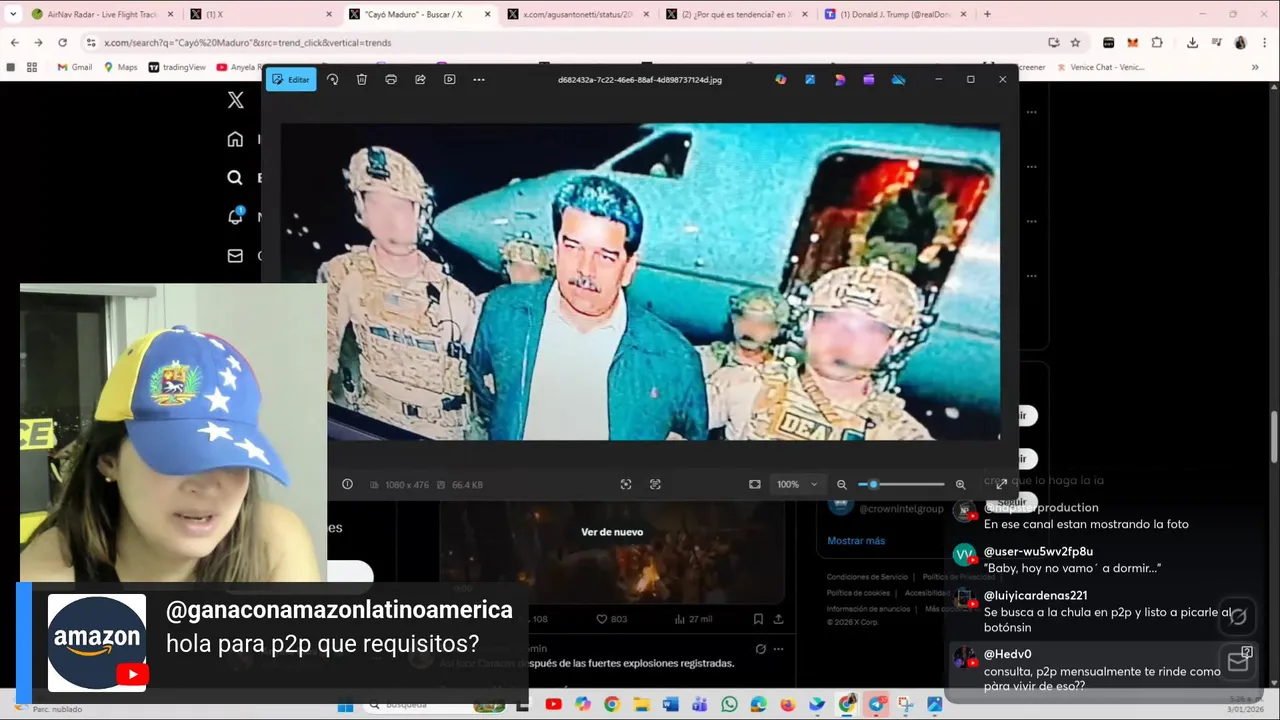Adjust the Photos zoom slider
Viewport: 1280px width, 720px height.
[x=901, y=484]
